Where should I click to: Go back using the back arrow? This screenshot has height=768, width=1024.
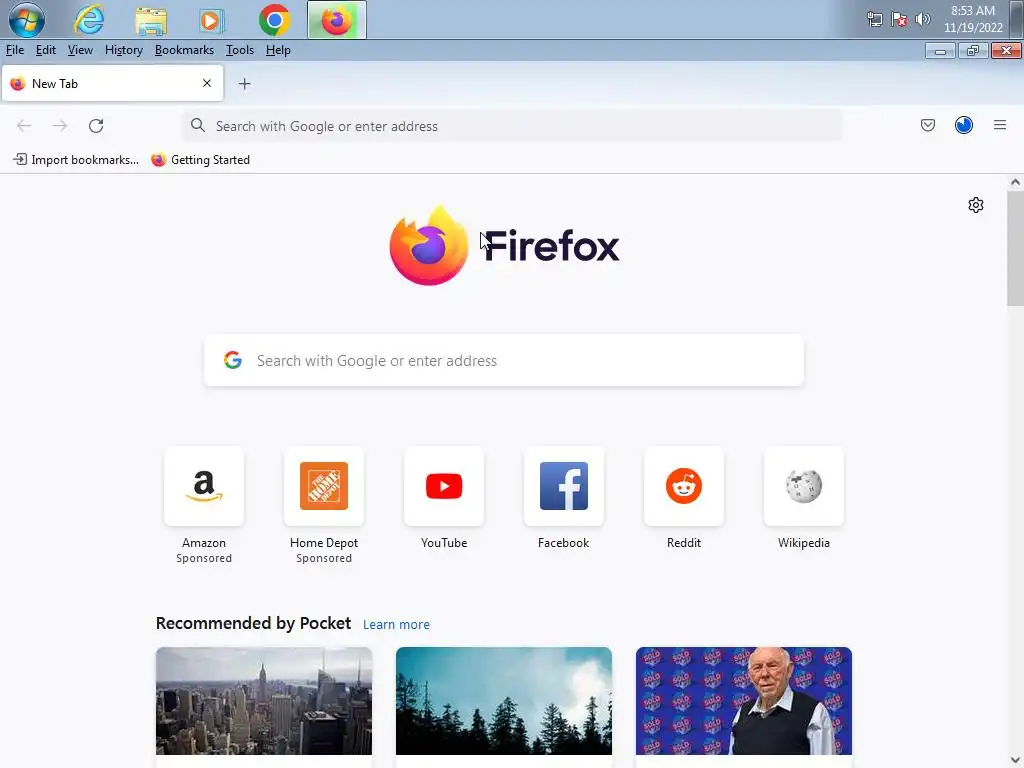pos(24,125)
